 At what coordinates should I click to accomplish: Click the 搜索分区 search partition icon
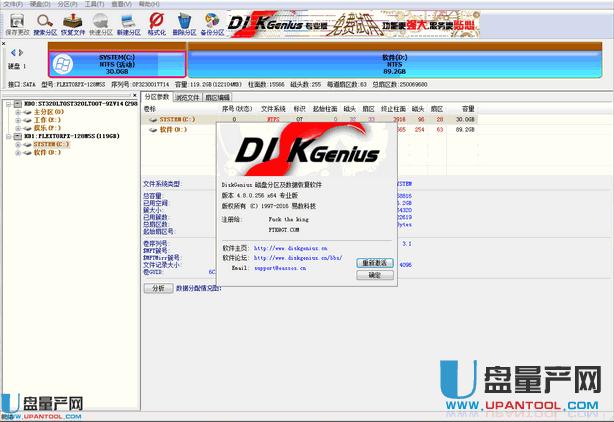[45, 22]
